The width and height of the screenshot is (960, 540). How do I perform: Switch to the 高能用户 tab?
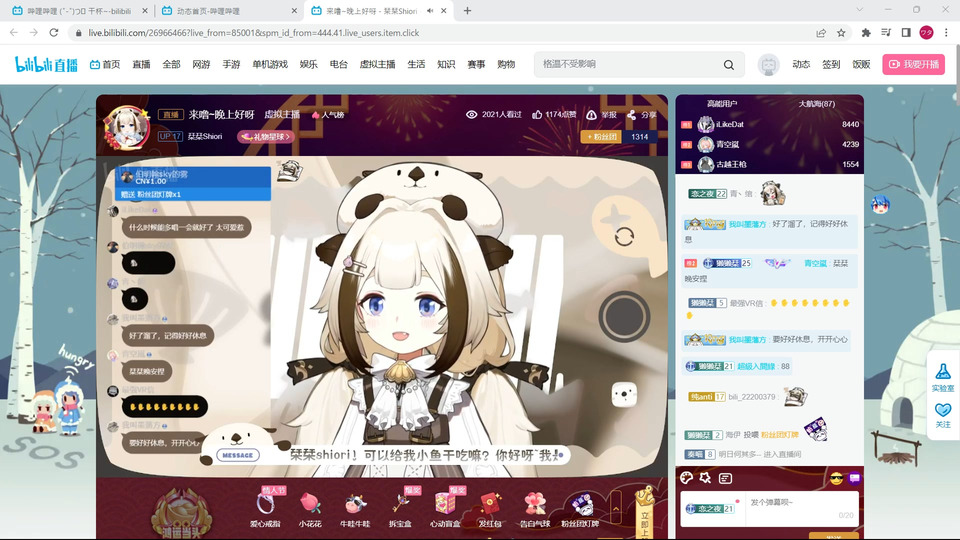tap(722, 104)
